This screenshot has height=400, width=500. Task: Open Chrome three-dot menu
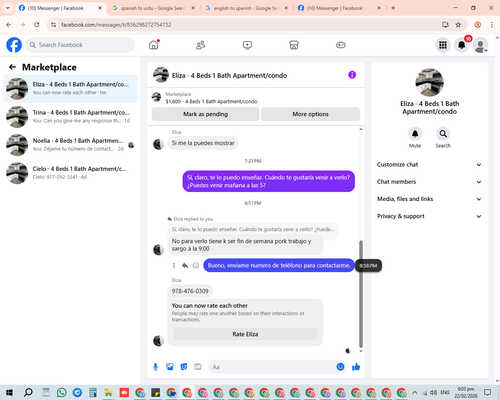(x=492, y=25)
